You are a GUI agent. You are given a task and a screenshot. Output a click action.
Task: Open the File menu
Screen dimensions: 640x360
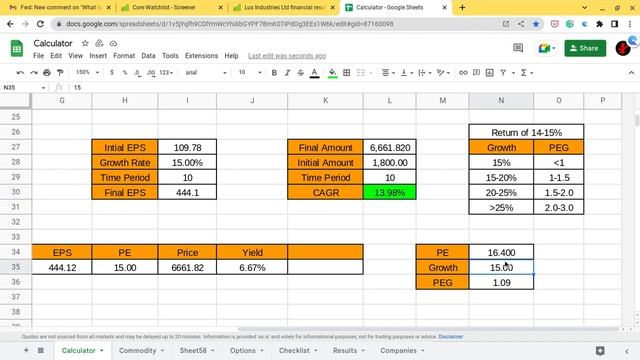[x=38, y=56]
